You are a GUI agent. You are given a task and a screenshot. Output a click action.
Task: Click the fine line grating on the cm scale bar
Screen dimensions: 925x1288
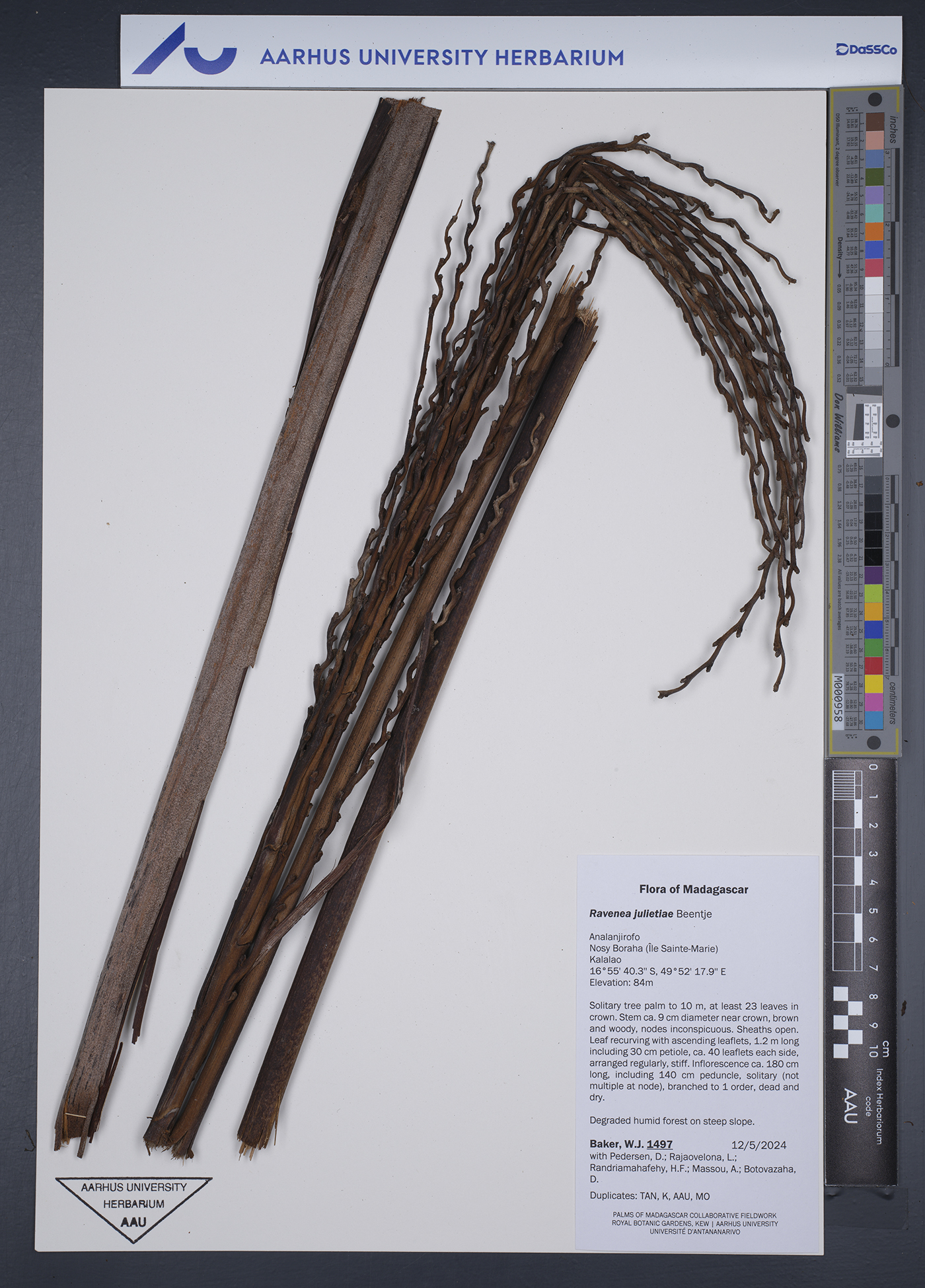point(844,785)
